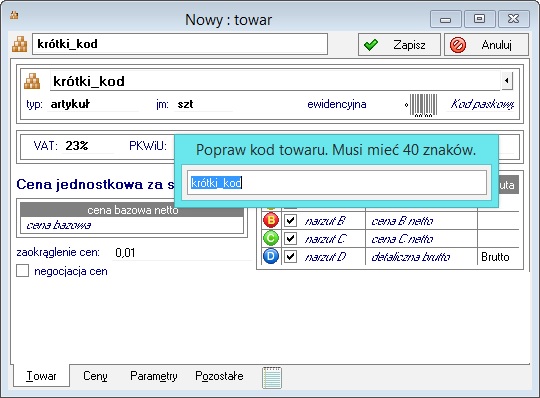Click the PKWiU label

pyautogui.click(x=148, y=146)
